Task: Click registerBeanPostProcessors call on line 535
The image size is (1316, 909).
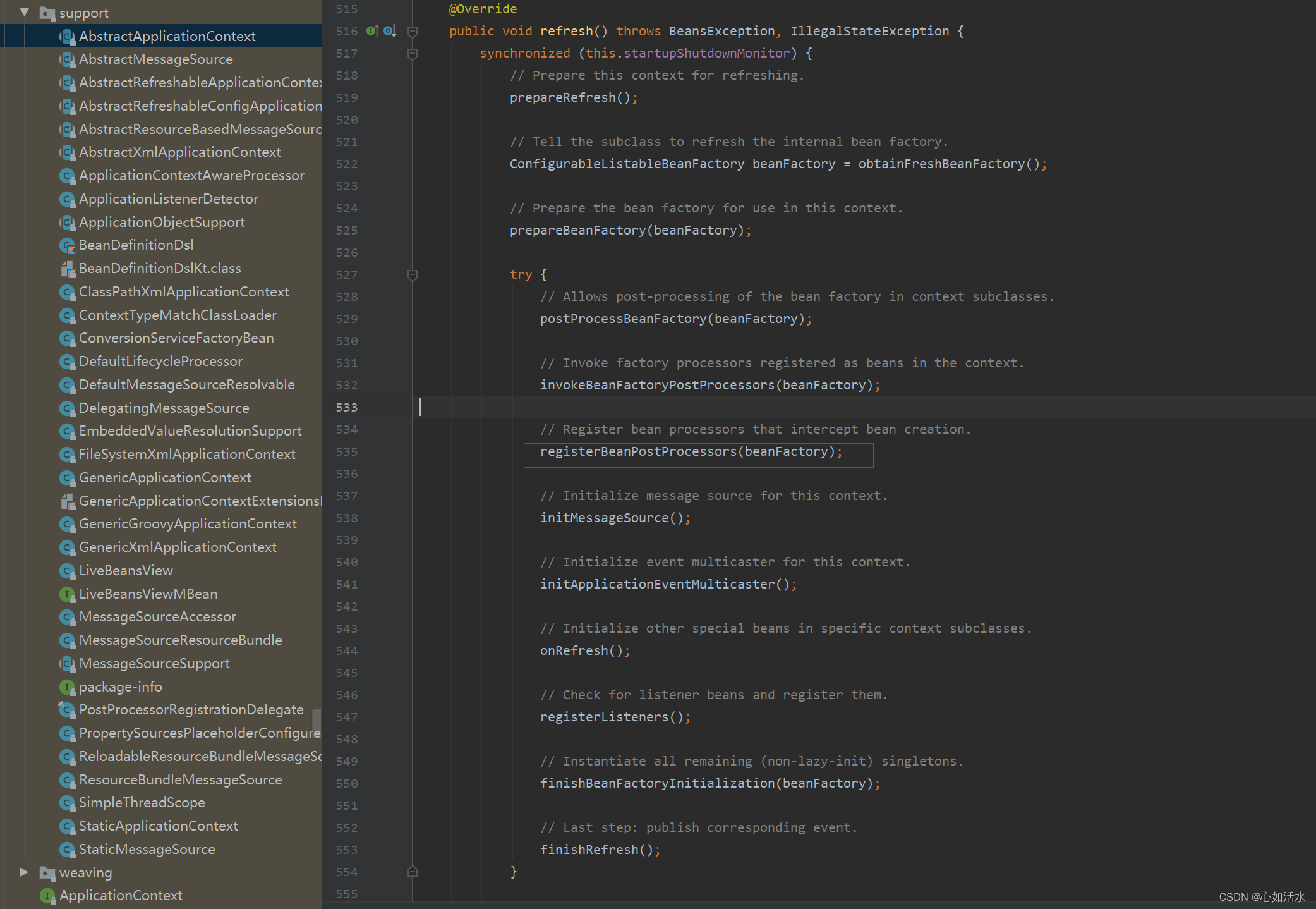Action: point(638,452)
